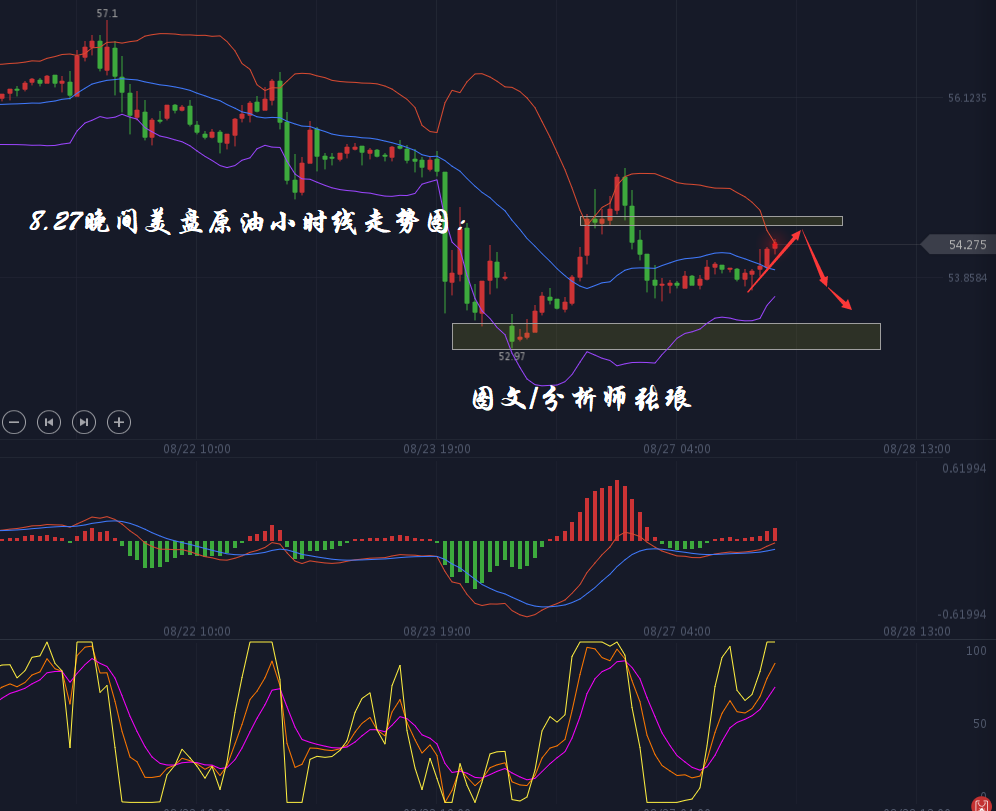Click the 52.97 low price label
Image resolution: width=996 pixels, height=811 pixels.
512,356
